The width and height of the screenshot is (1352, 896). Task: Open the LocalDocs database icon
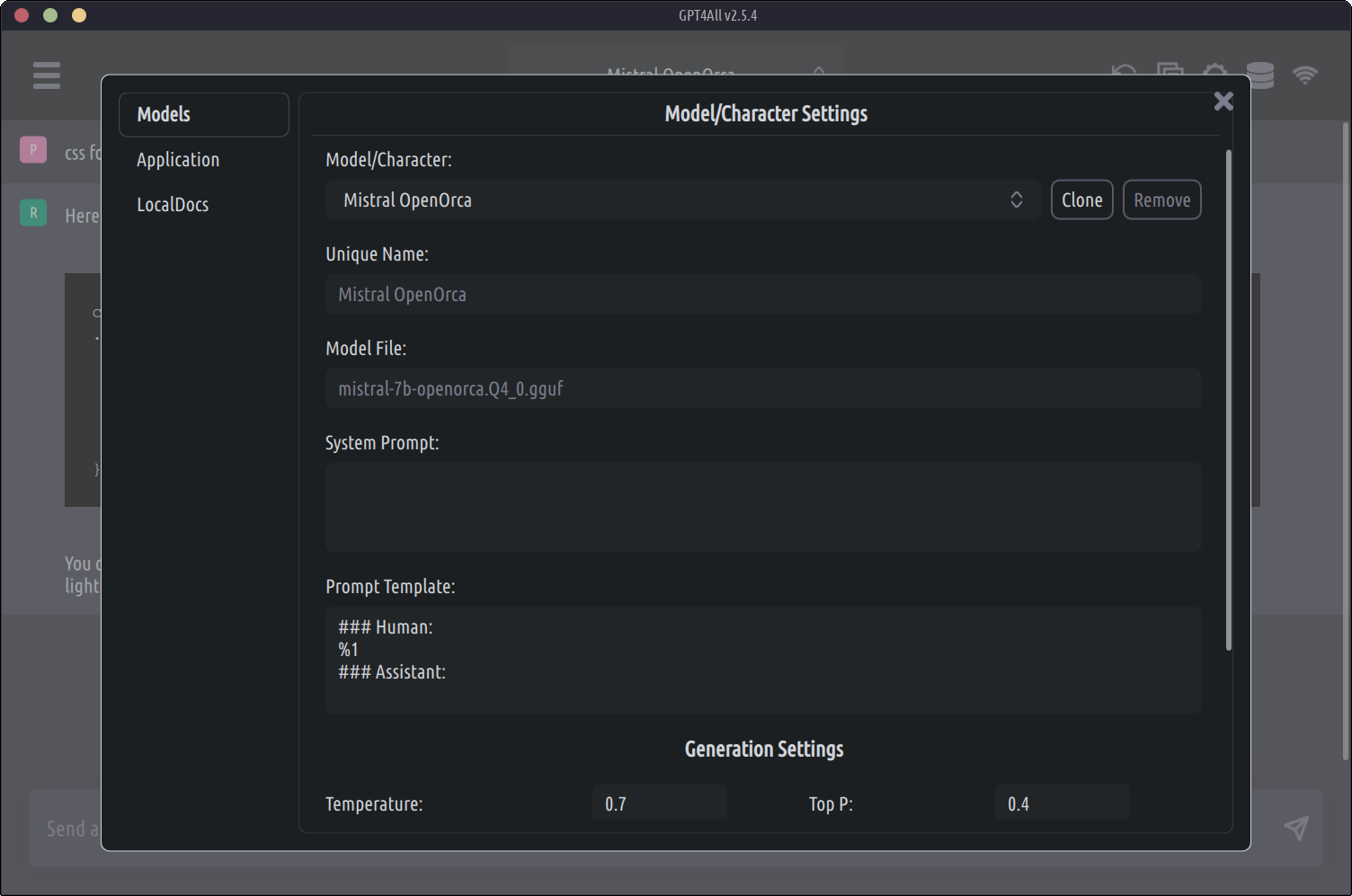1260,75
